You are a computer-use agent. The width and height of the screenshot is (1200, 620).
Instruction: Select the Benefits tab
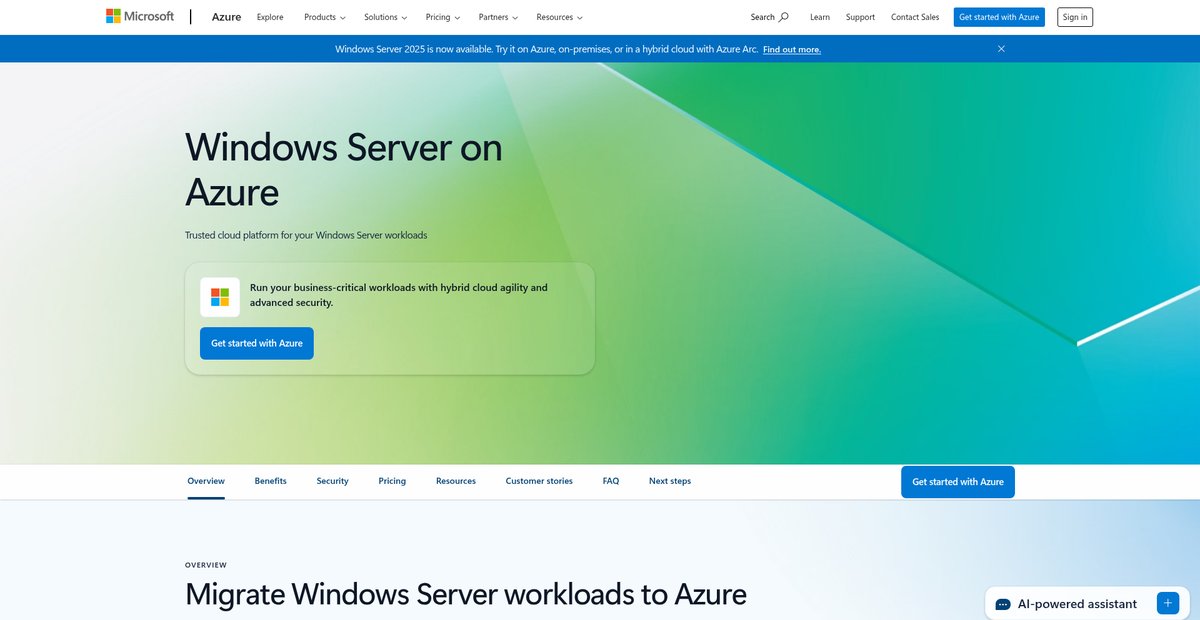(270, 481)
